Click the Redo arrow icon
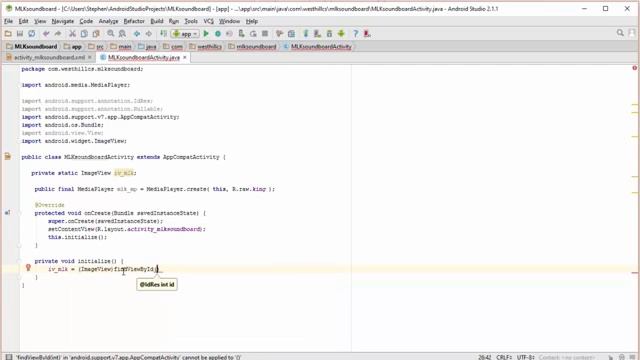 [58, 34]
